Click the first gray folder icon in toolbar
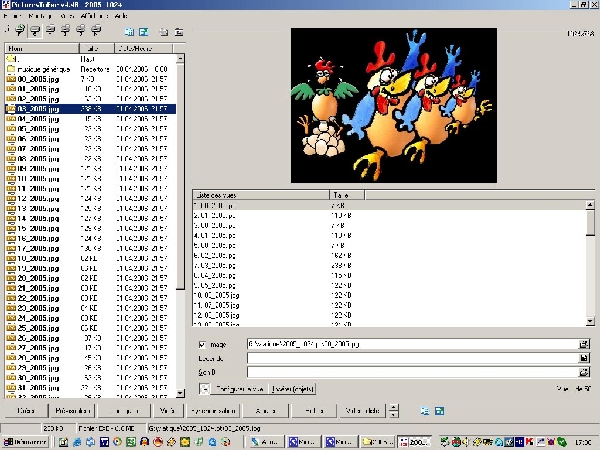This screenshot has height=450, width=600. pyautogui.click(x=164, y=32)
